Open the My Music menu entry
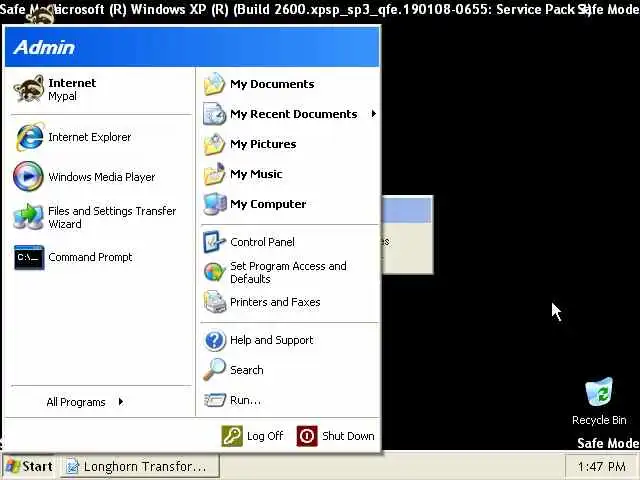The image size is (640, 480). point(290,174)
